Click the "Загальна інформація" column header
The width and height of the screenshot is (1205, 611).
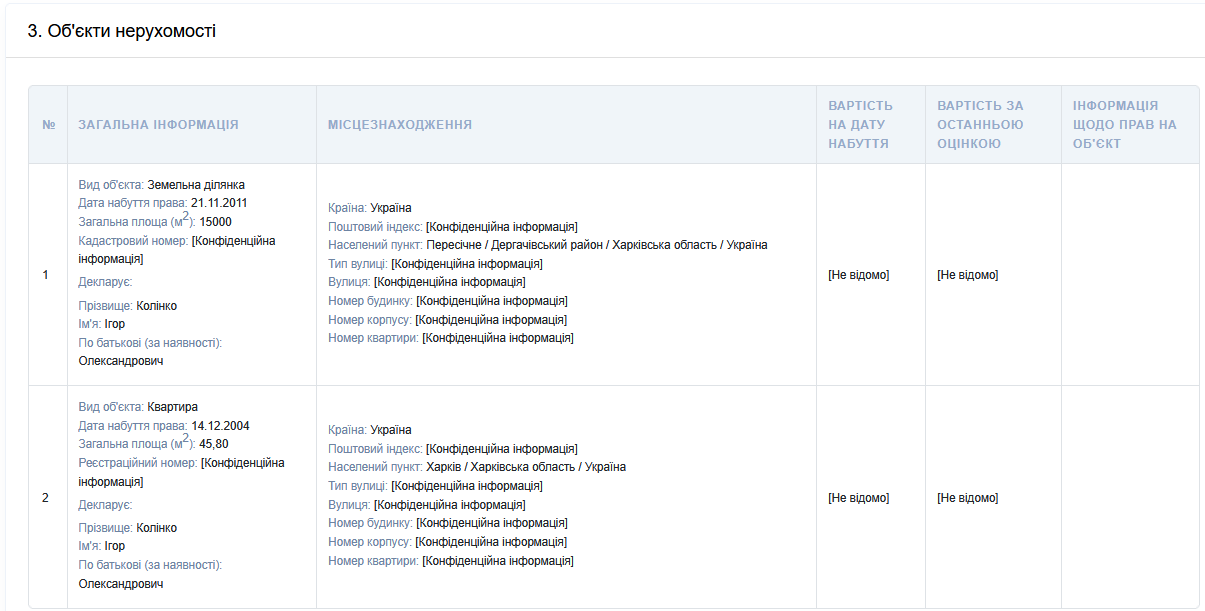click(x=158, y=125)
